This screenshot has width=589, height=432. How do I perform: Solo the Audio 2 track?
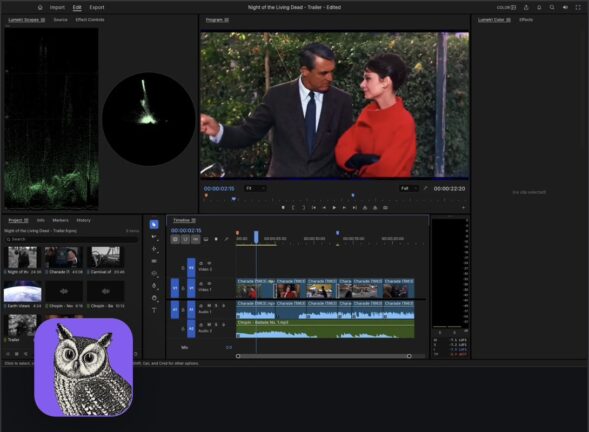pos(216,325)
